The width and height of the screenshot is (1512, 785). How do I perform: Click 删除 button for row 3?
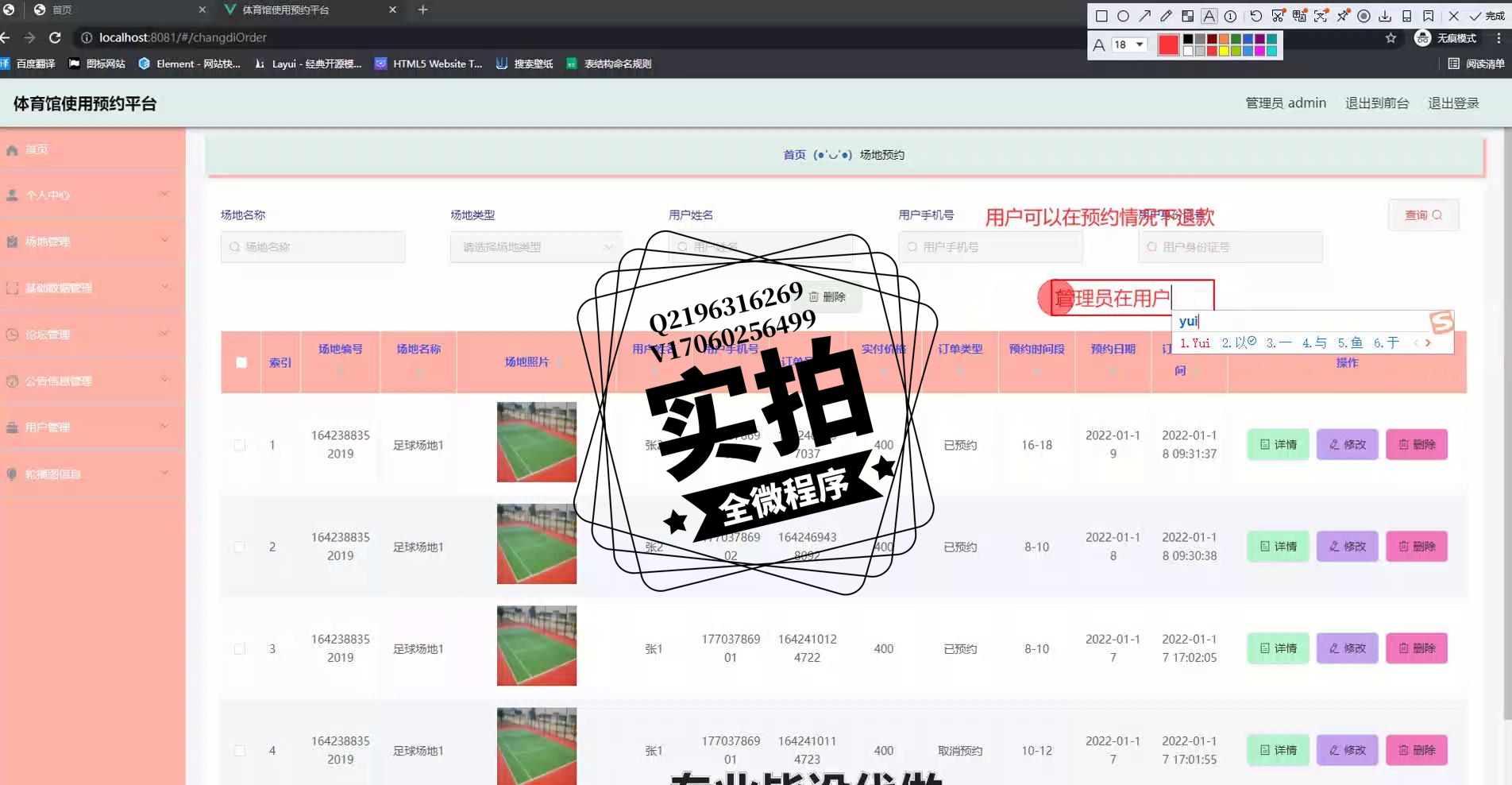pyautogui.click(x=1417, y=648)
